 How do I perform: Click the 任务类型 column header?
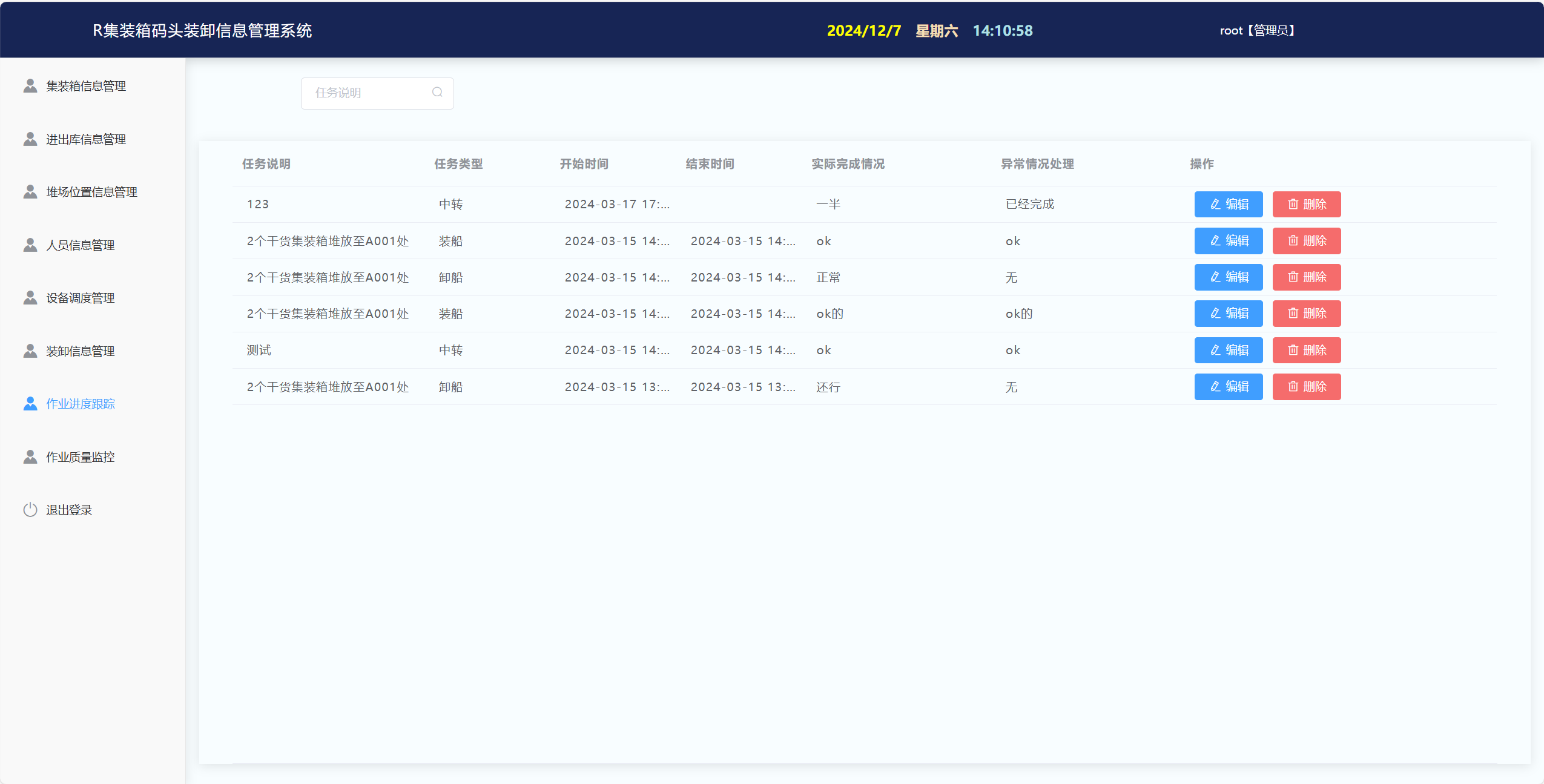coord(458,164)
